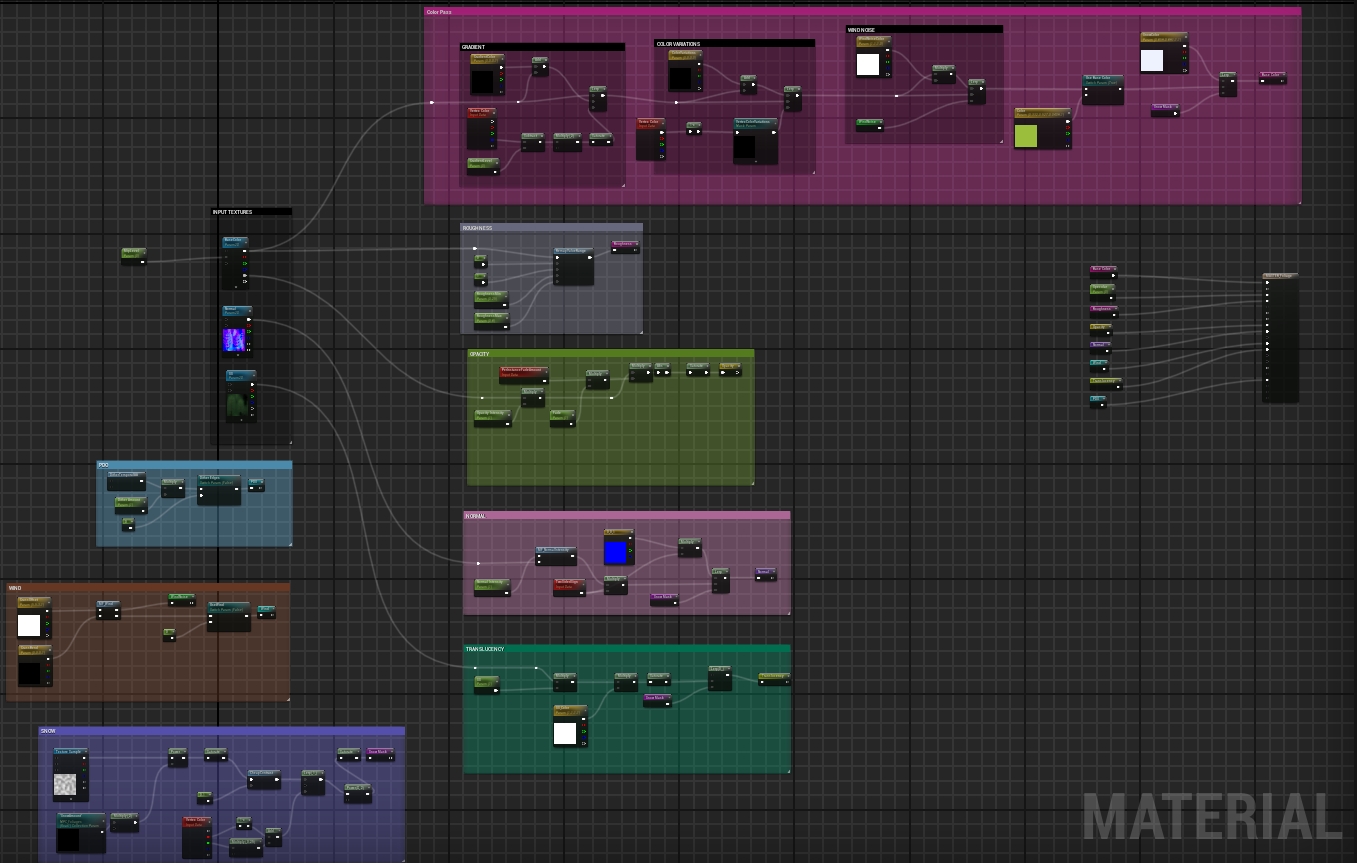Select the Vertex Color node in SNOW group
The height and width of the screenshot is (863, 1357).
[197, 837]
